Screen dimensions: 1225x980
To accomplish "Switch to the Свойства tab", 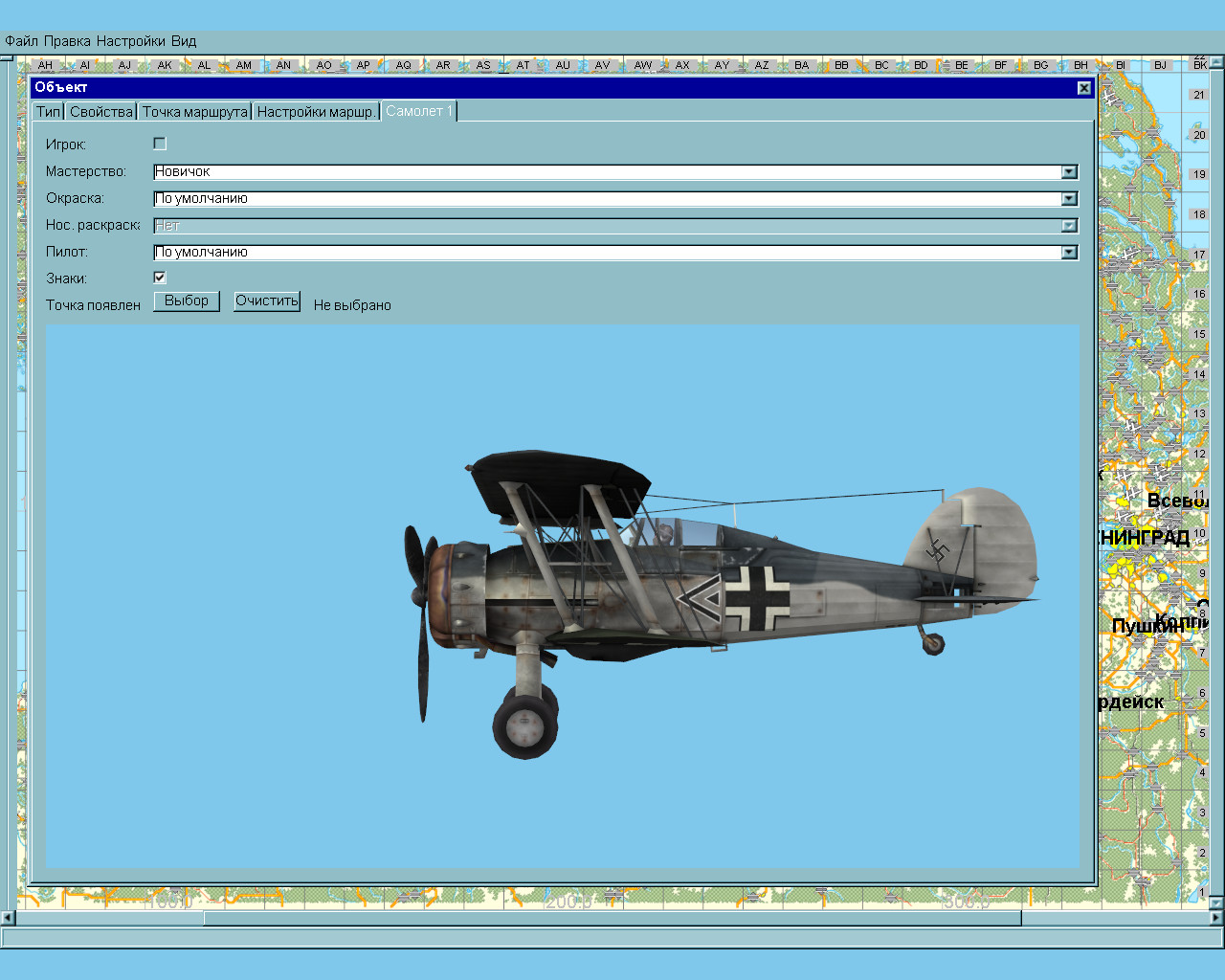I will coord(100,112).
